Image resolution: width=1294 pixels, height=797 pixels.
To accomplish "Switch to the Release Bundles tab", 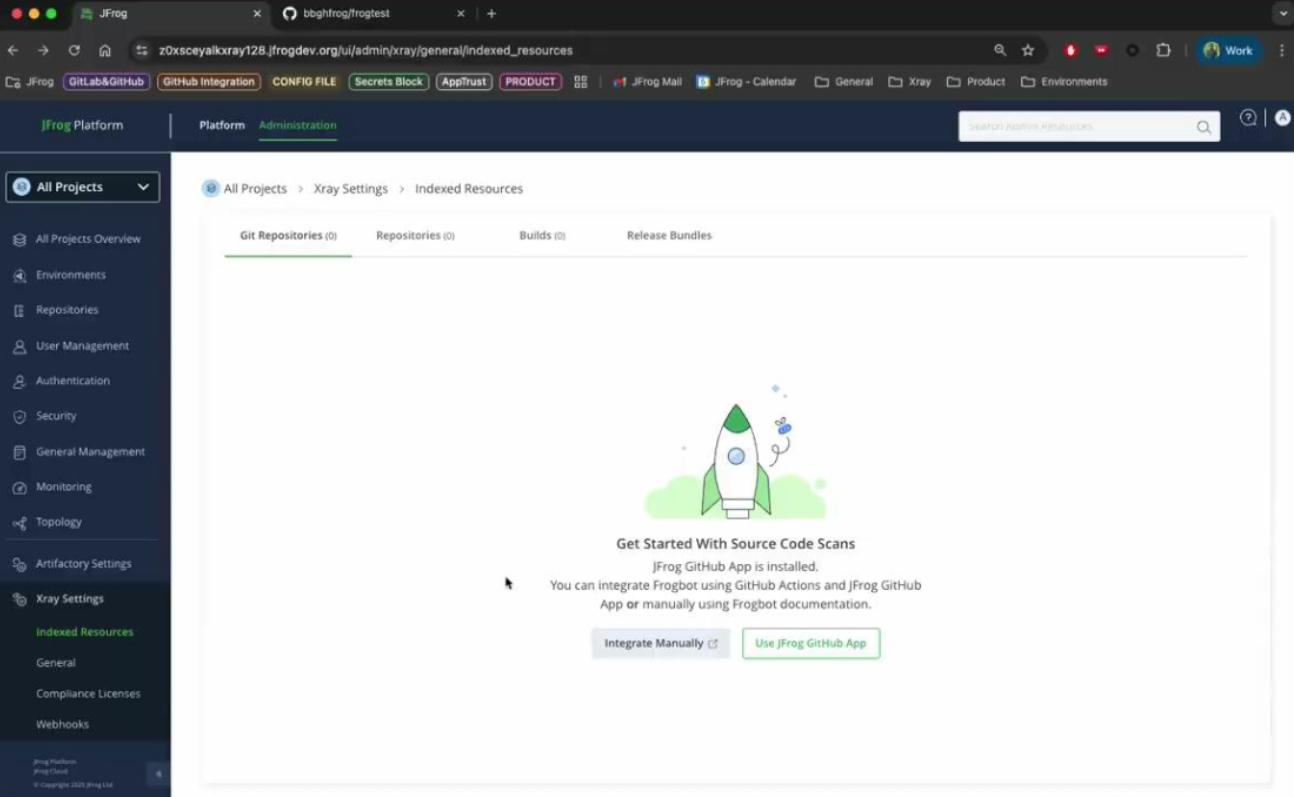I will 669,236.
